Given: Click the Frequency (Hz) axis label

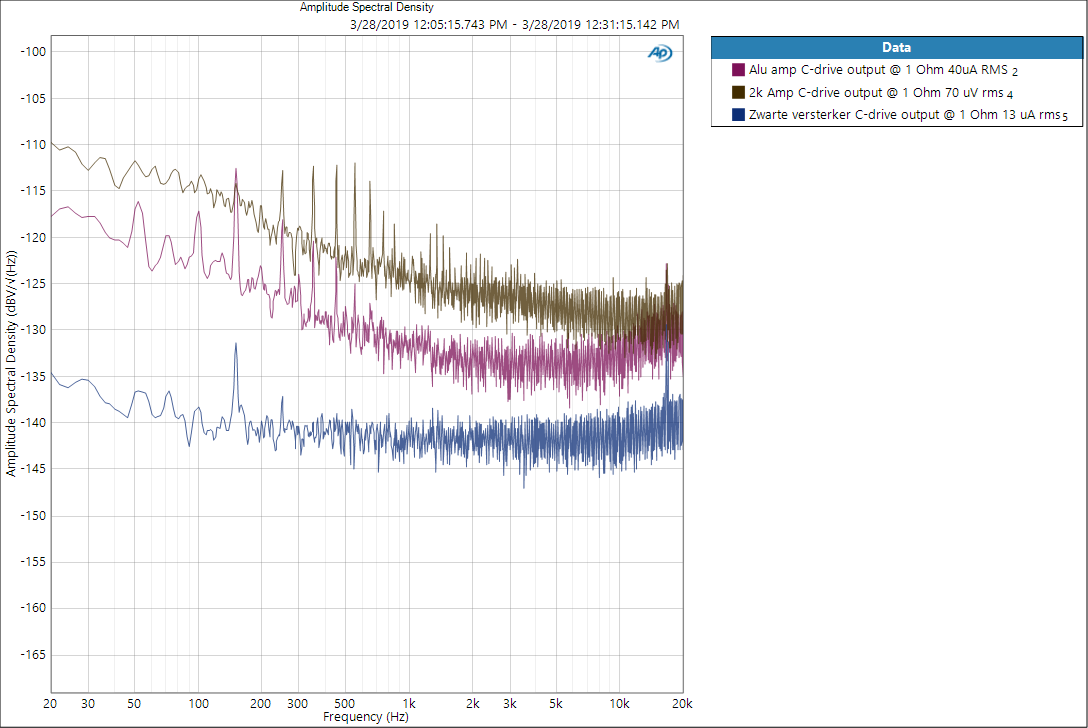Looking at the screenshot, I should (x=366, y=717).
